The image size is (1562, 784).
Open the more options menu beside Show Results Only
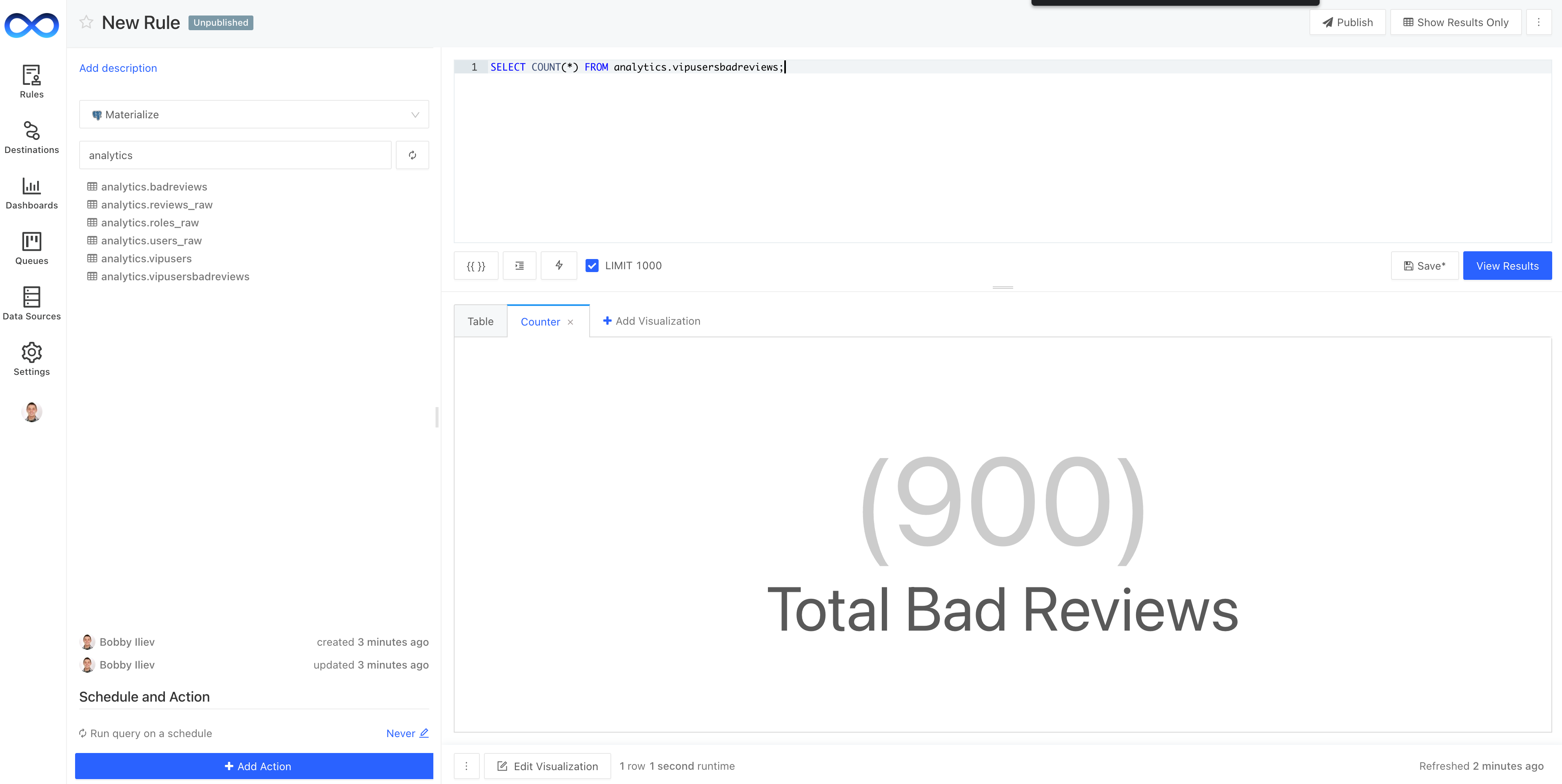pos(1538,22)
